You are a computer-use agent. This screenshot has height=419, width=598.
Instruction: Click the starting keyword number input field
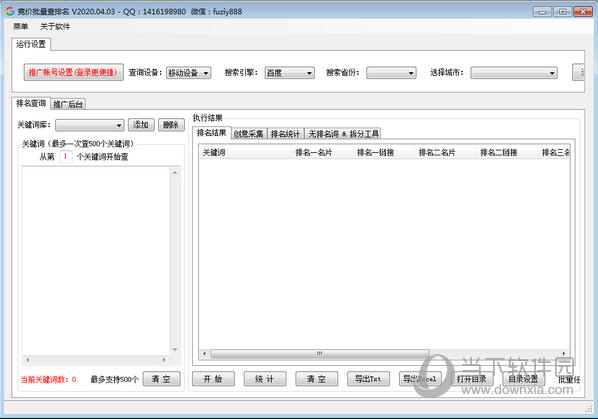click(x=66, y=156)
